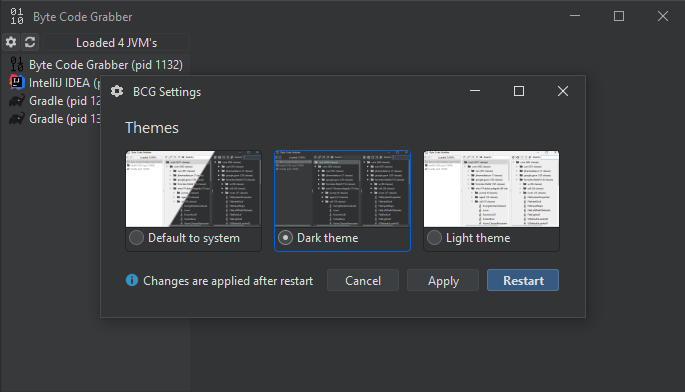Click the Apply button
The height and width of the screenshot is (392, 685).
tap(443, 281)
